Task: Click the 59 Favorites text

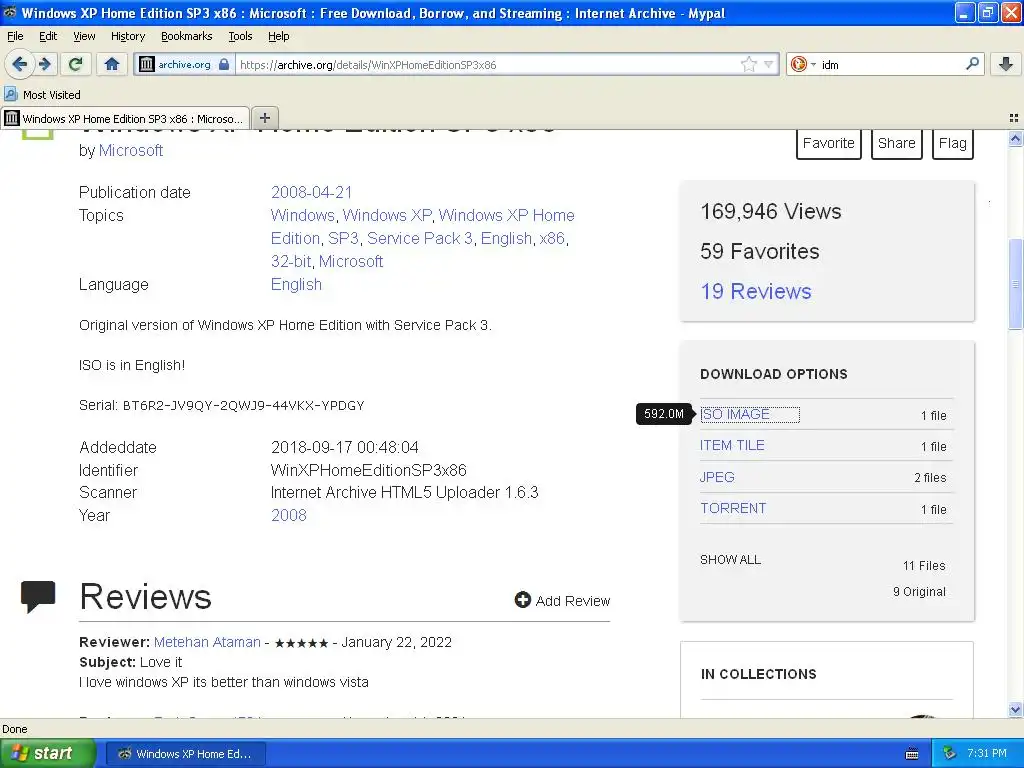Action: click(x=760, y=251)
